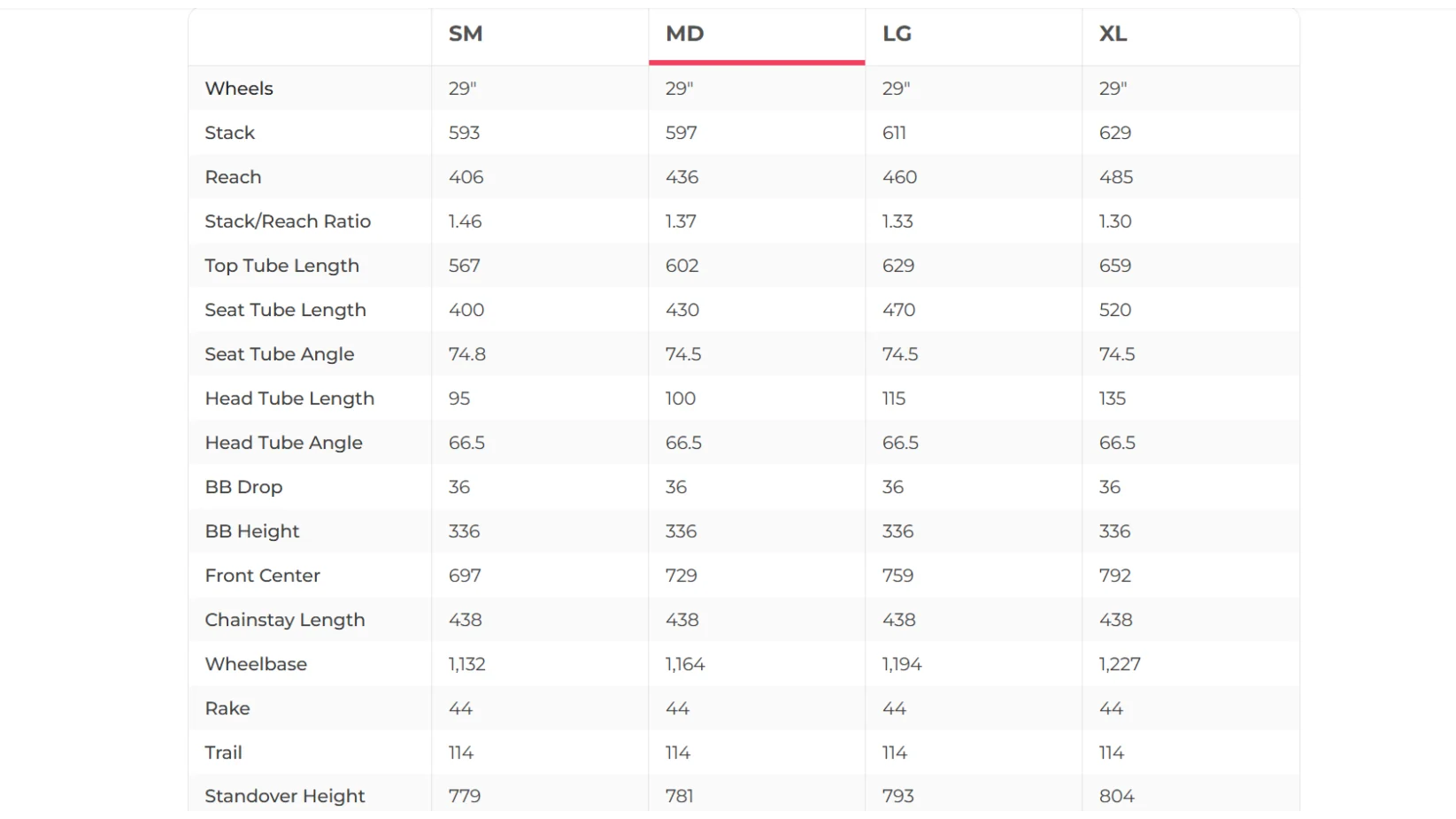
Task: Click the Stack row label
Action: 230,133
